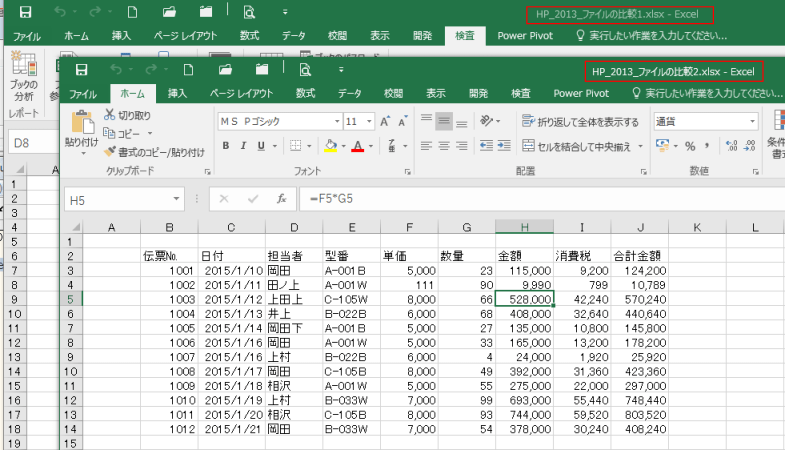Click the Print Preview icon in quick access toolbar
Image resolution: width=785 pixels, height=450 pixels.
pyautogui.click(x=307, y=70)
